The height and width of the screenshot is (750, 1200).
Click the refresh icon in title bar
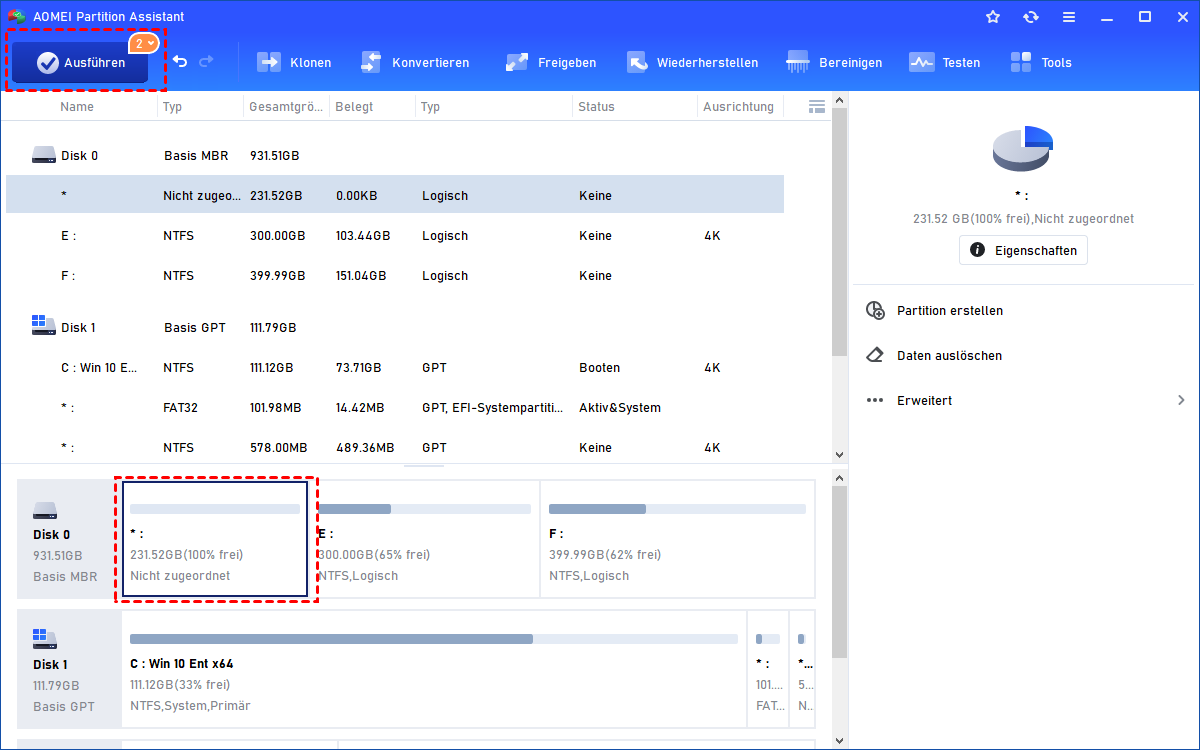pyautogui.click(x=1031, y=17)
